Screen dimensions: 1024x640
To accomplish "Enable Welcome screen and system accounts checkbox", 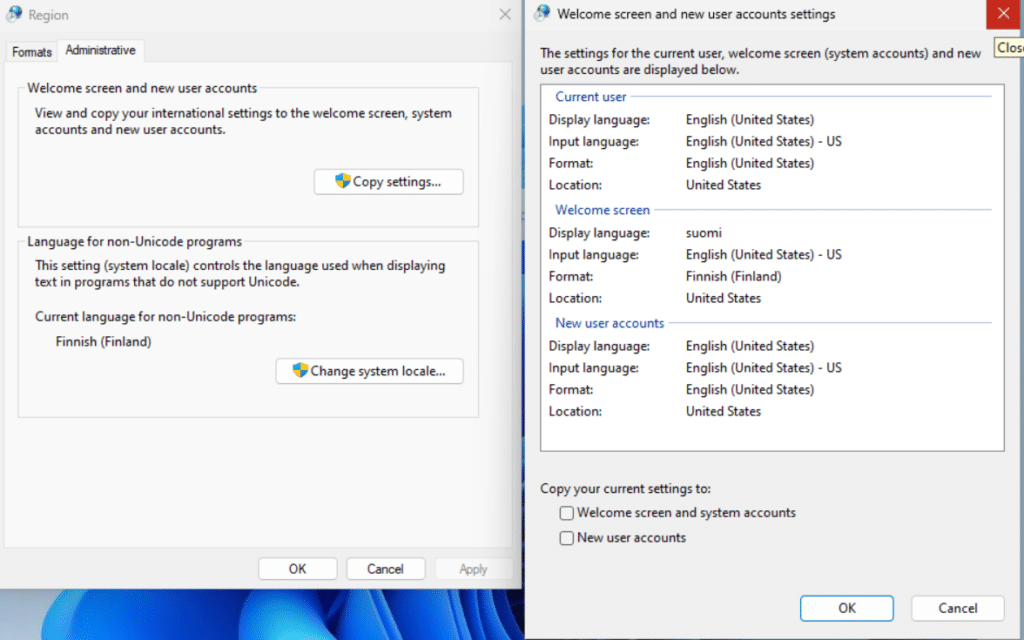I will click(x=566, y=513).
